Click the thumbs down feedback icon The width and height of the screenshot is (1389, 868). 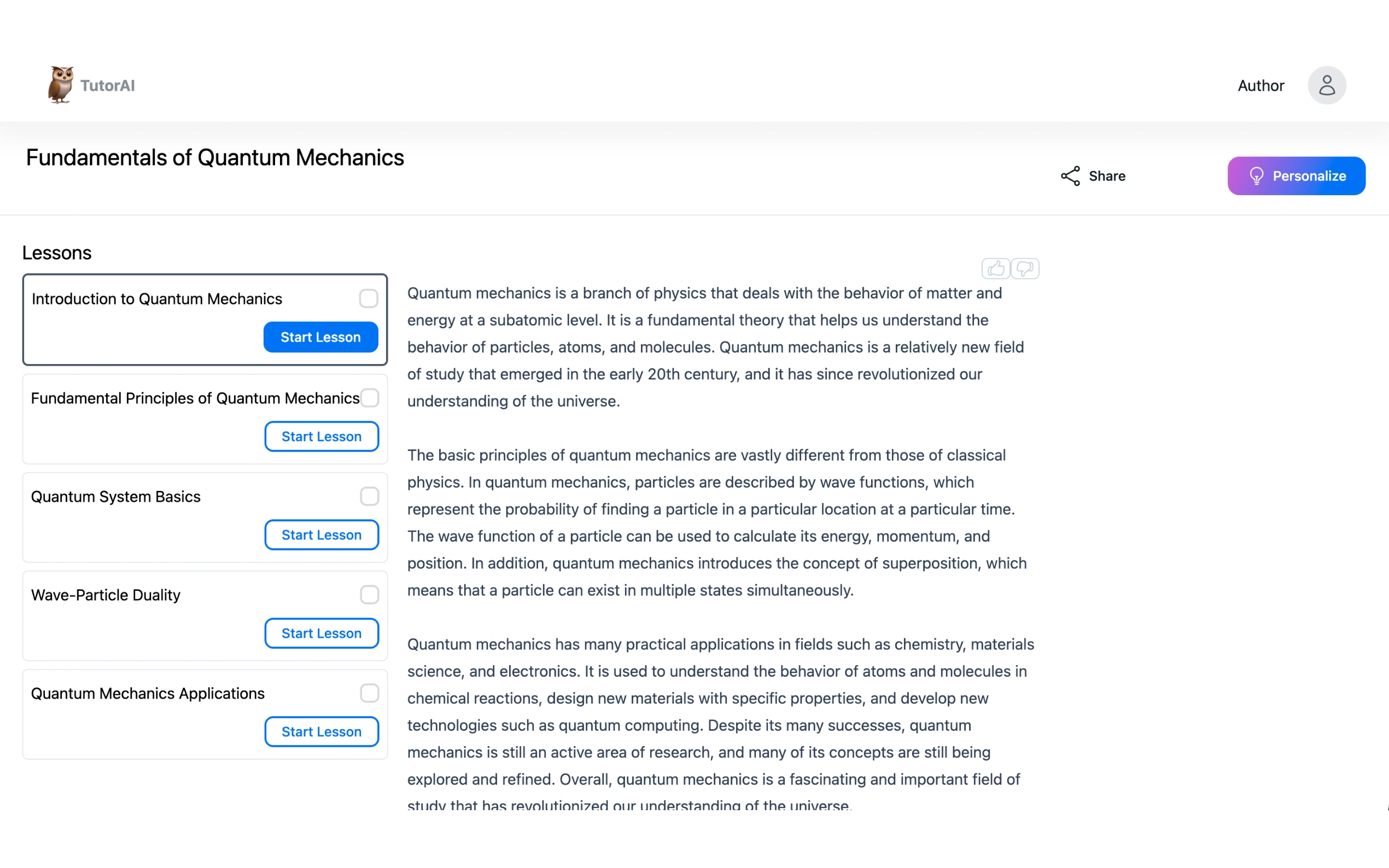pos(1025,268)
